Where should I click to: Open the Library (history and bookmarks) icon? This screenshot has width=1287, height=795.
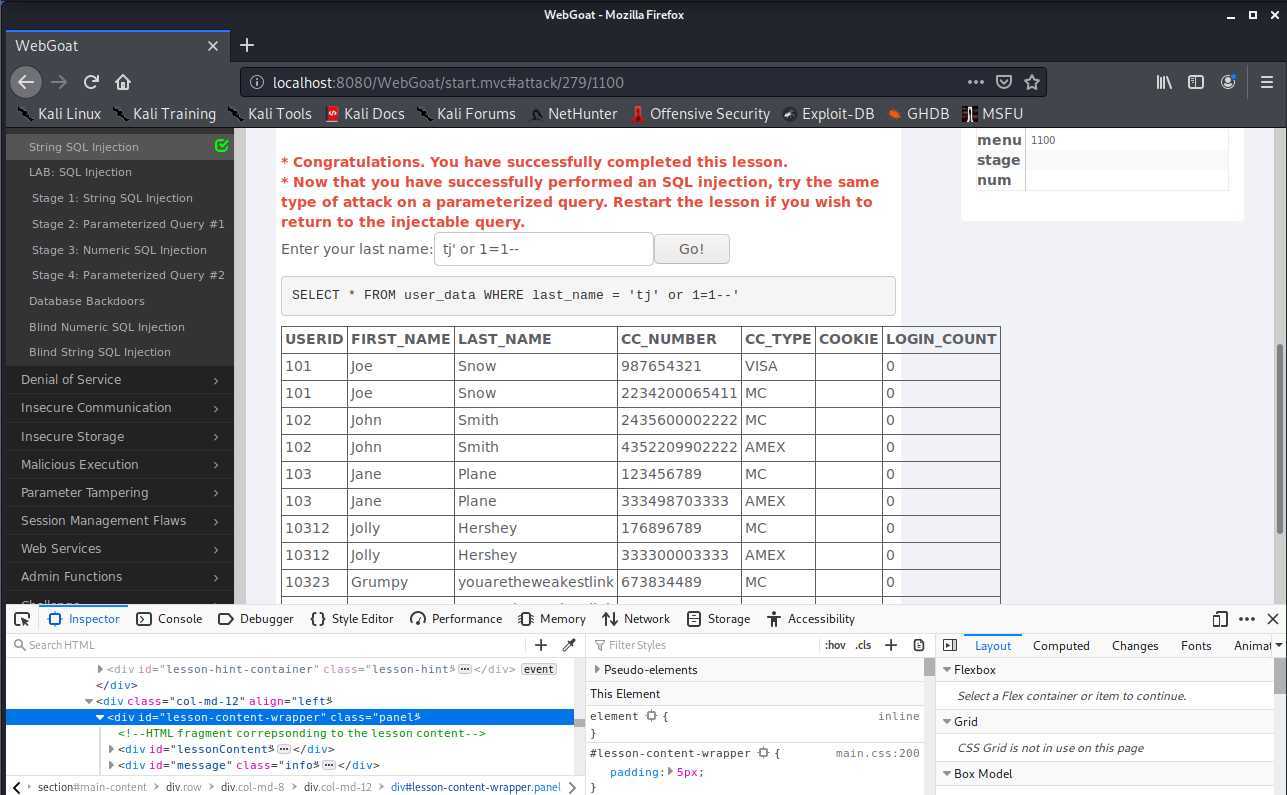coord(1164,82)
